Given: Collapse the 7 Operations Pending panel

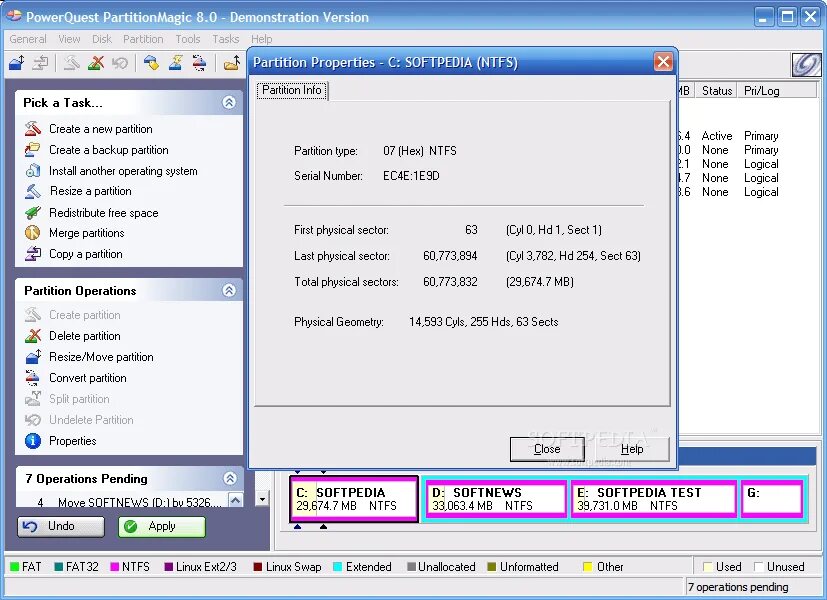Looking at the screenshot, I should pyautogui.click(x=230, y=478).
